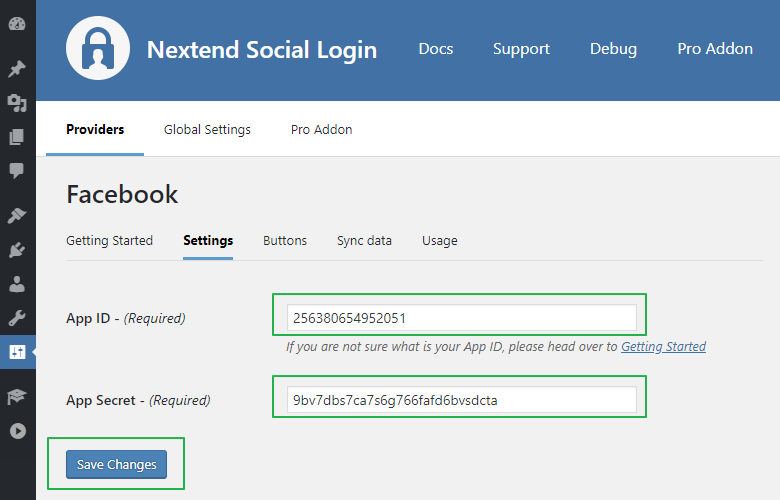Click into the App ID field

[x=461, y=318]
